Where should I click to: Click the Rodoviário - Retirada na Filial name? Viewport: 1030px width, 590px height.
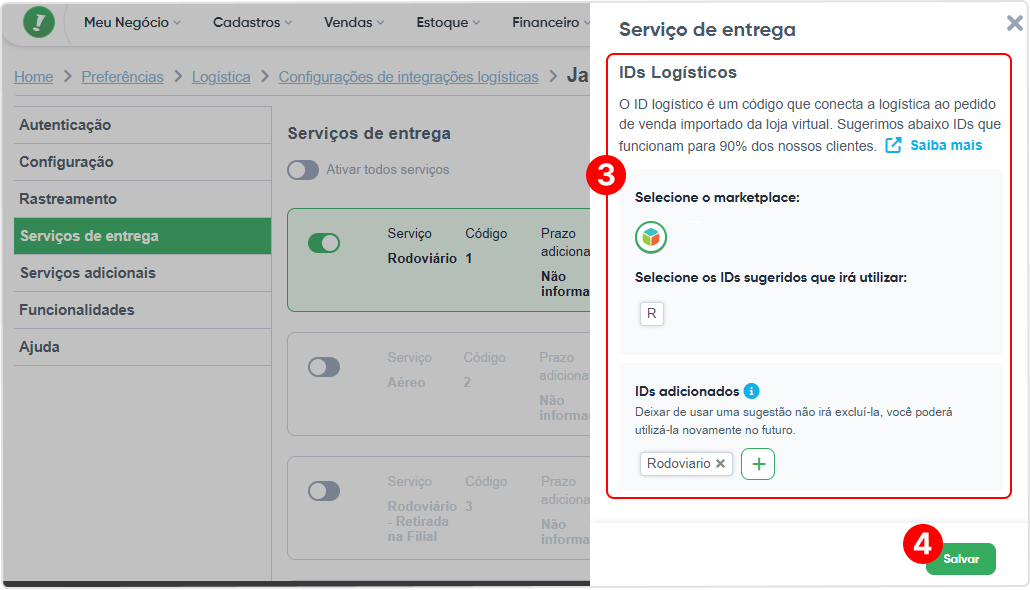[x=422, y=521]
